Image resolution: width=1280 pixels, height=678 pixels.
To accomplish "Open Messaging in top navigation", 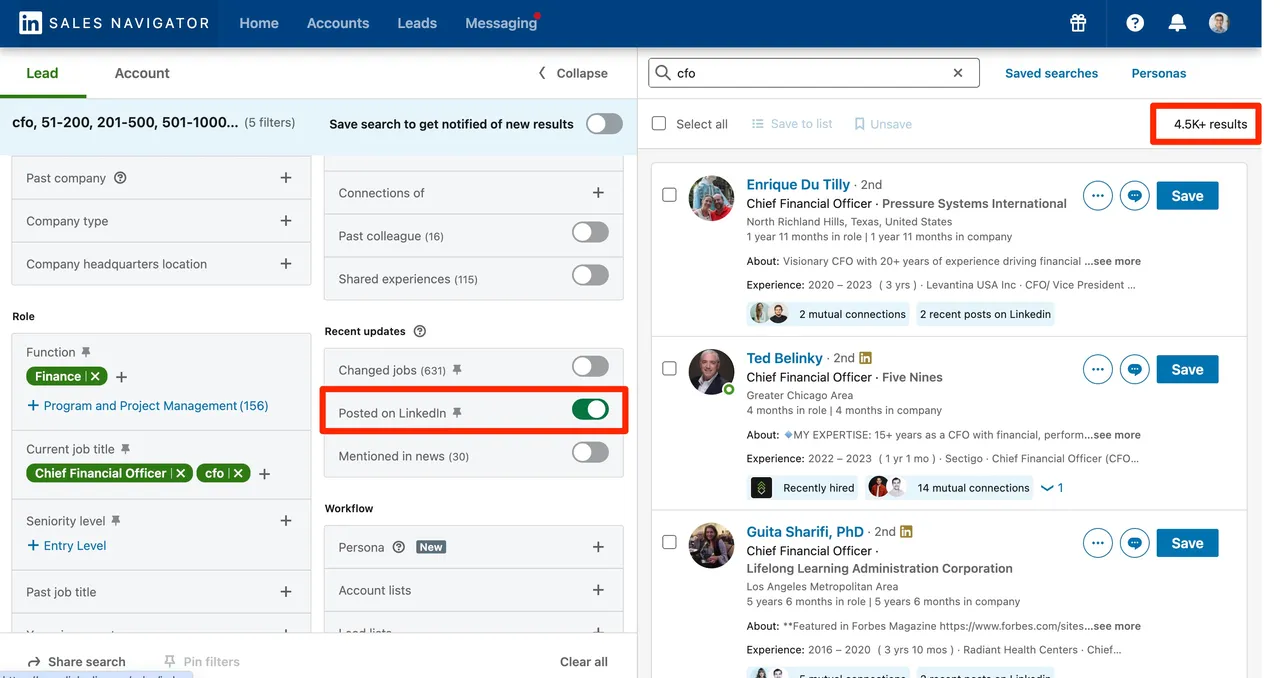I will pyautogui.click(x=501, y=23).
